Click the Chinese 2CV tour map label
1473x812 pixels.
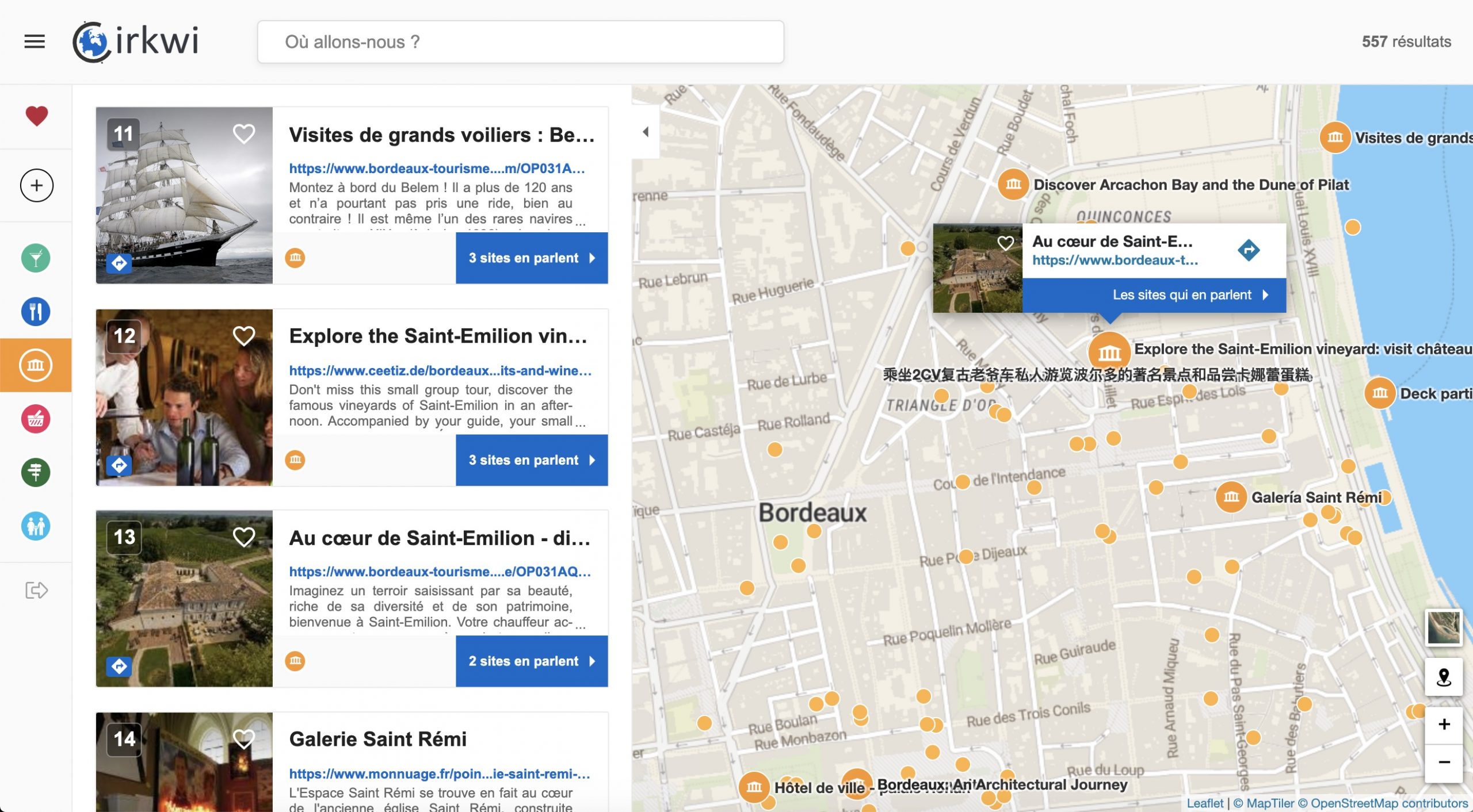[x=1097, y=375]
